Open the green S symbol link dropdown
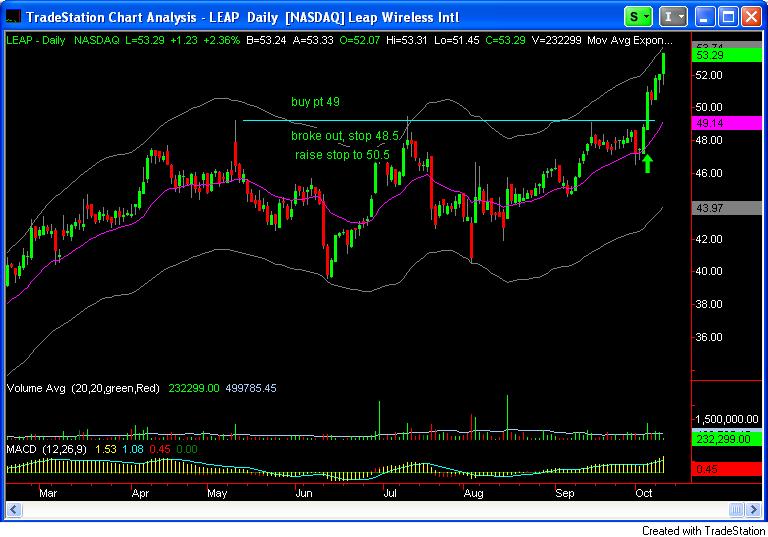Screen dimensions: 768x537 coord(638,17)
